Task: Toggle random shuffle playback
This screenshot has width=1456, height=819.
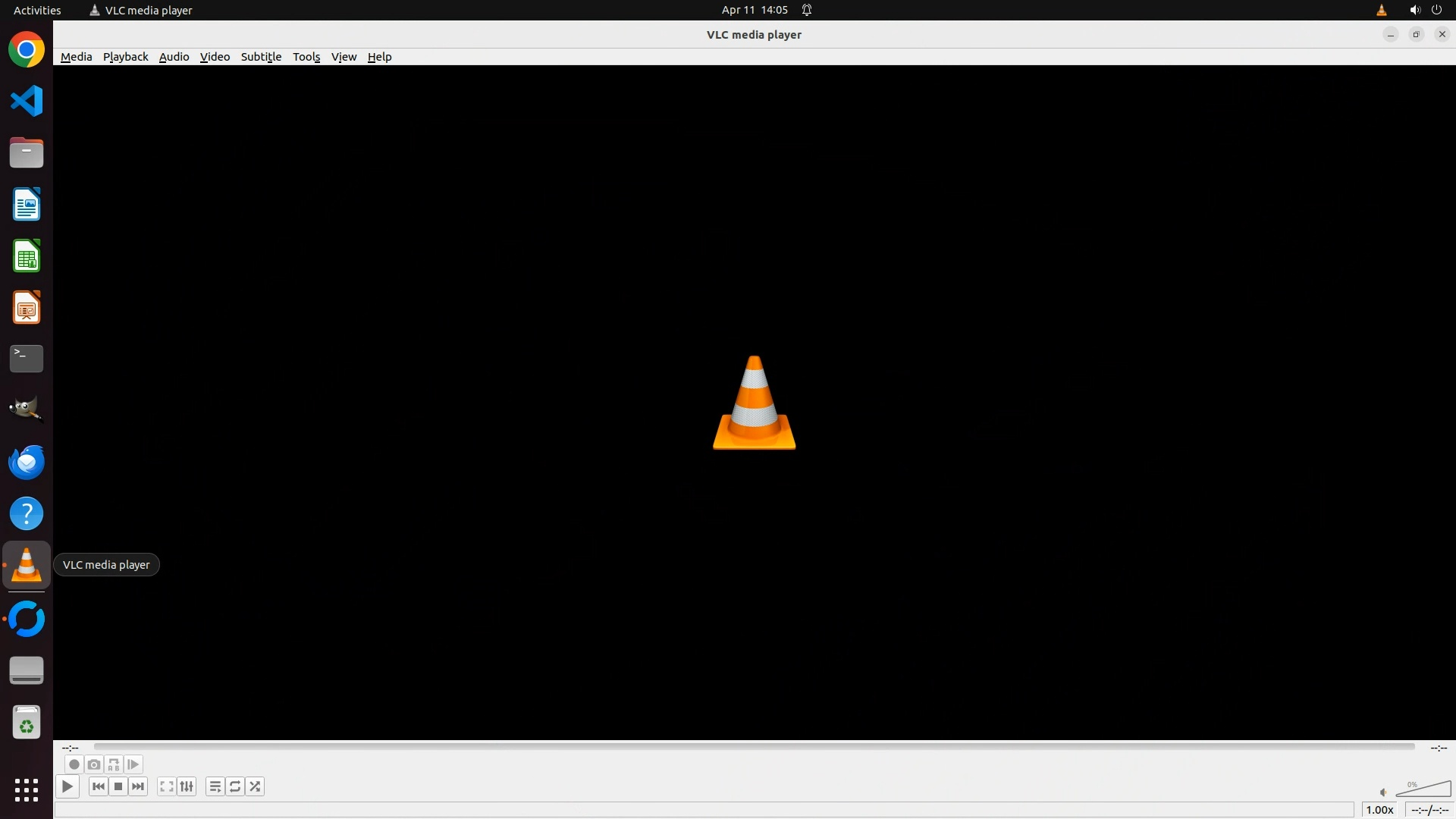Action: [x=256, y=786]
